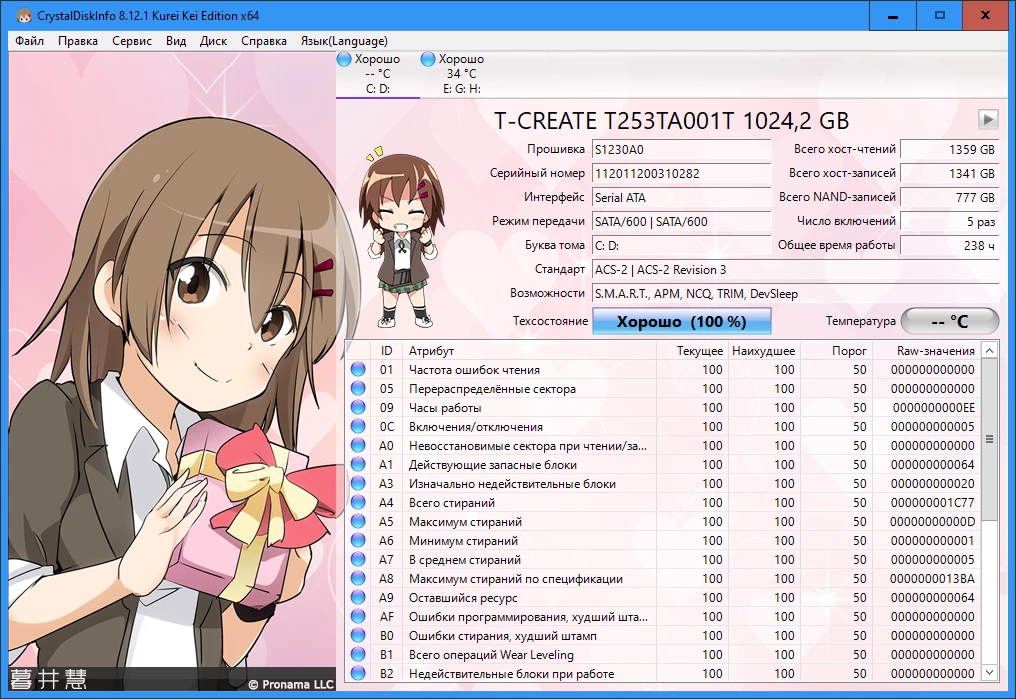The height and width of the screenshot is (699, 1016).
Task: Select the Всего стираний attribute row
Action: click(x=664, y=502)
